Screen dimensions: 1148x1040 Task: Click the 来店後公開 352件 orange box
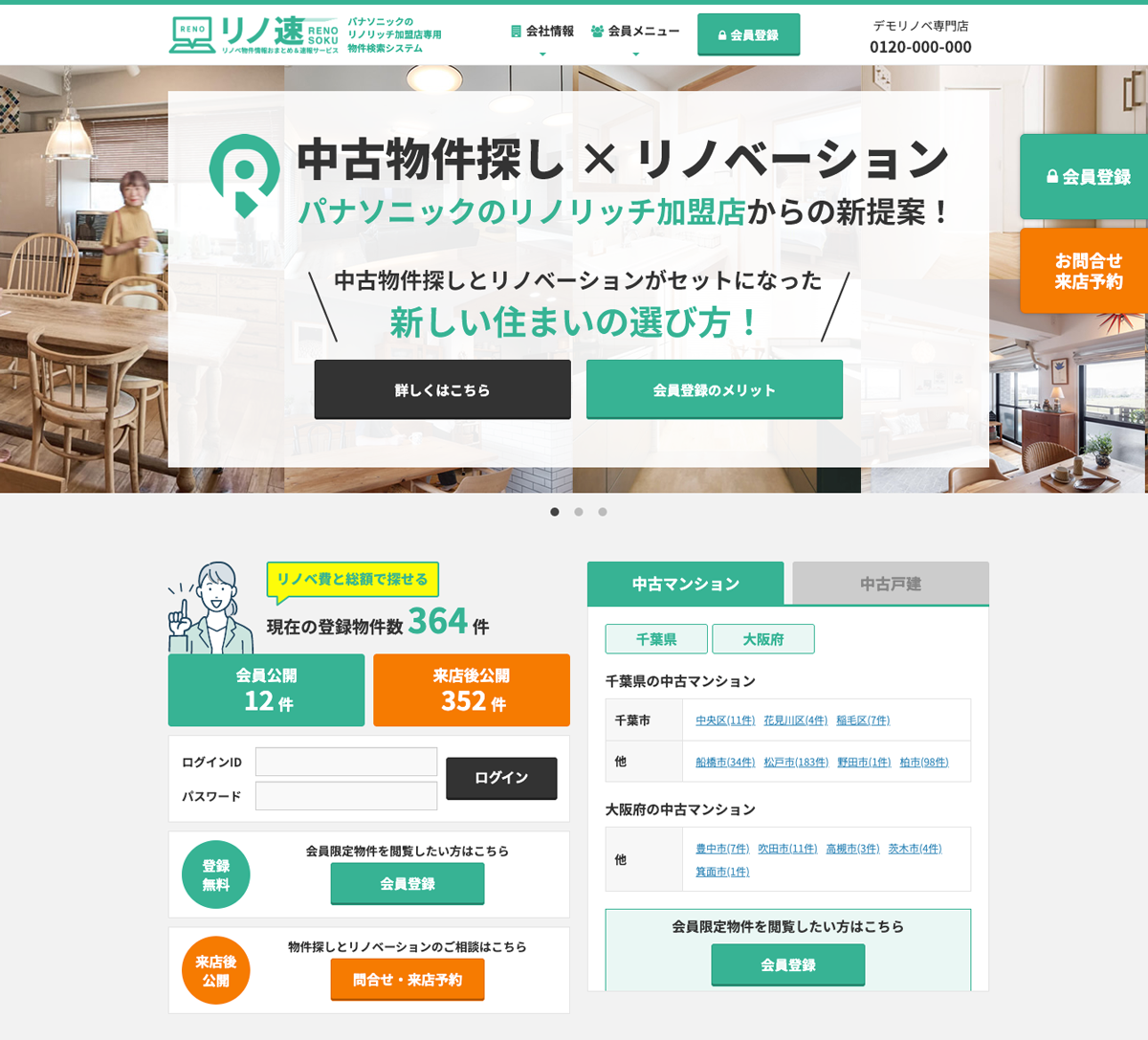tap(472, 690)
